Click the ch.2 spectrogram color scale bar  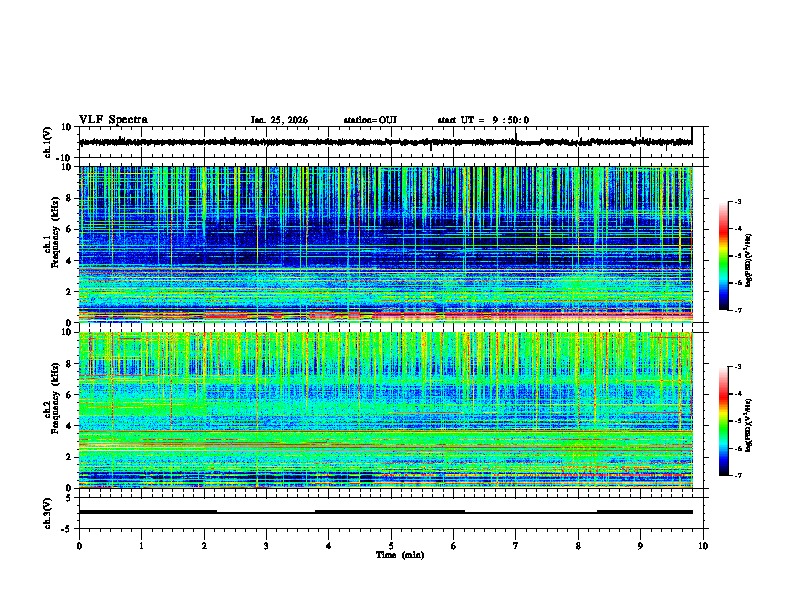[724, 421]
